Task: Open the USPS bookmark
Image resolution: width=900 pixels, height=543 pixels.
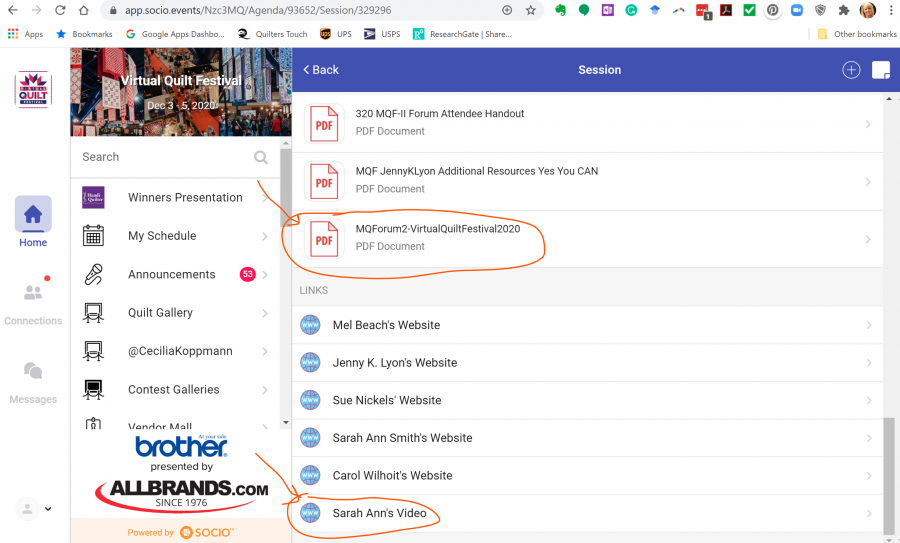Action: coord(382,34)
